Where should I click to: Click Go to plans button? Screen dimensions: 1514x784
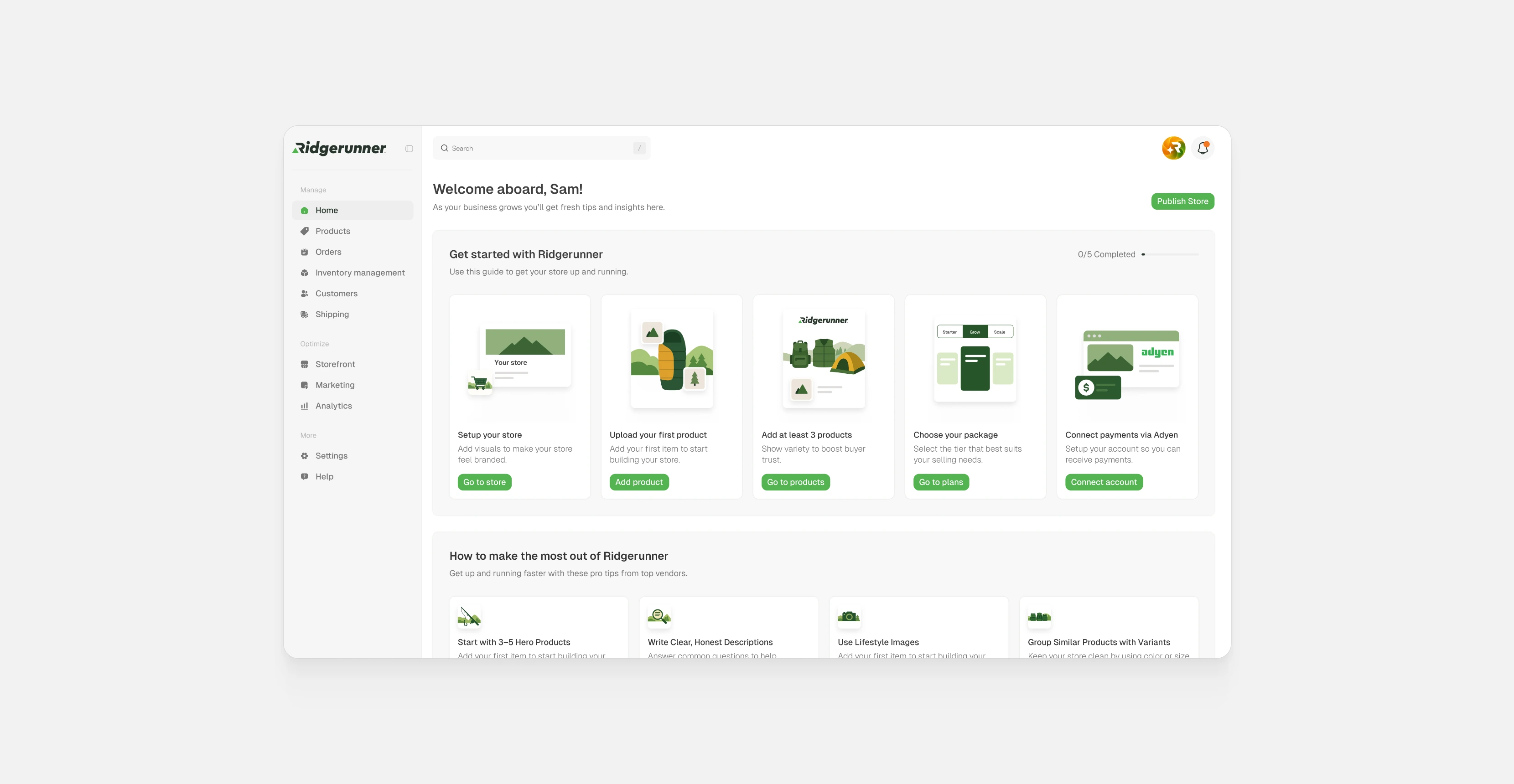pos(940,482)
